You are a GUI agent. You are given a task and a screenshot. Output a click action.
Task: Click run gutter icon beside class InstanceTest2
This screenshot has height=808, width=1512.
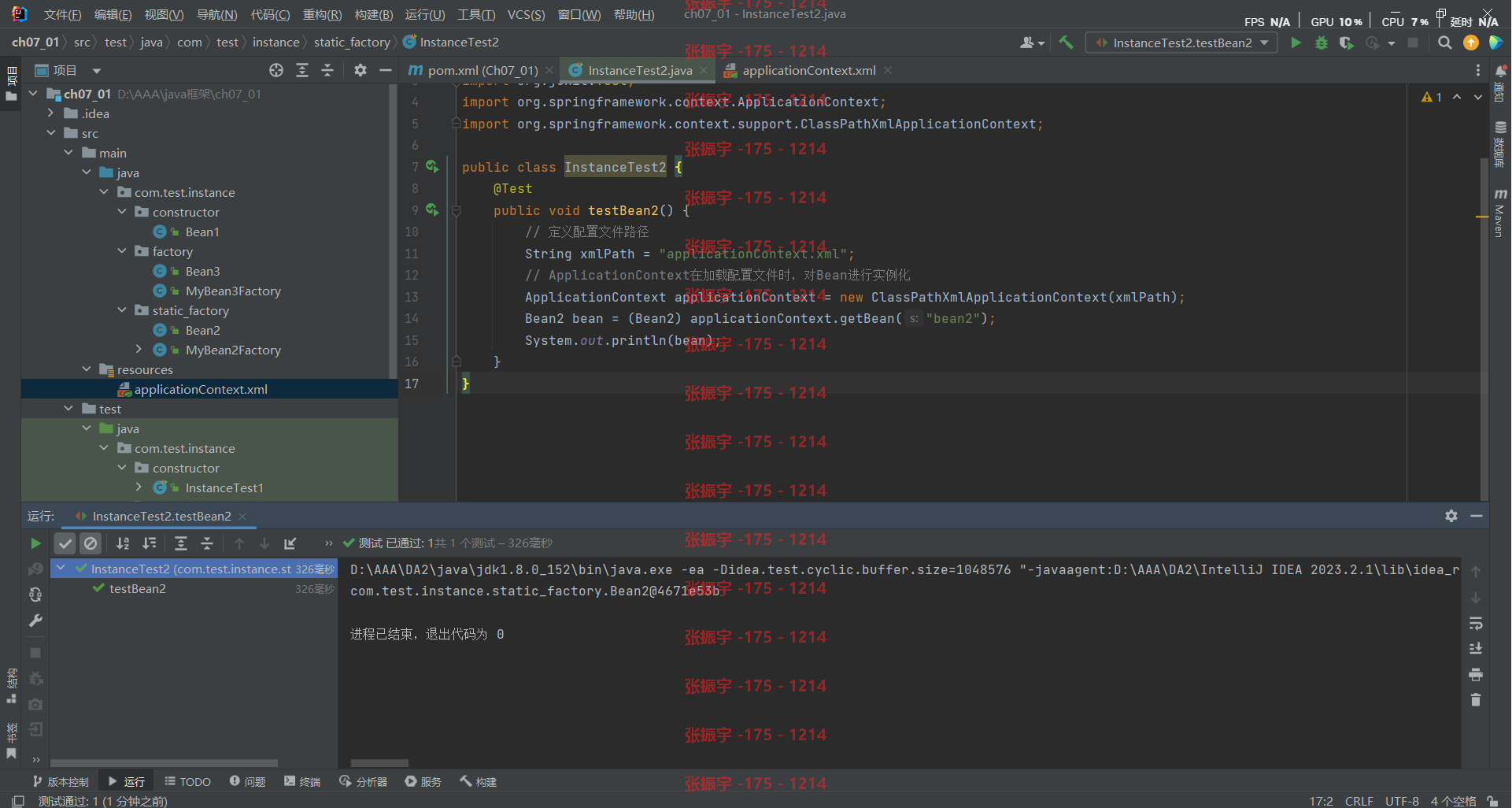[432, 166]
